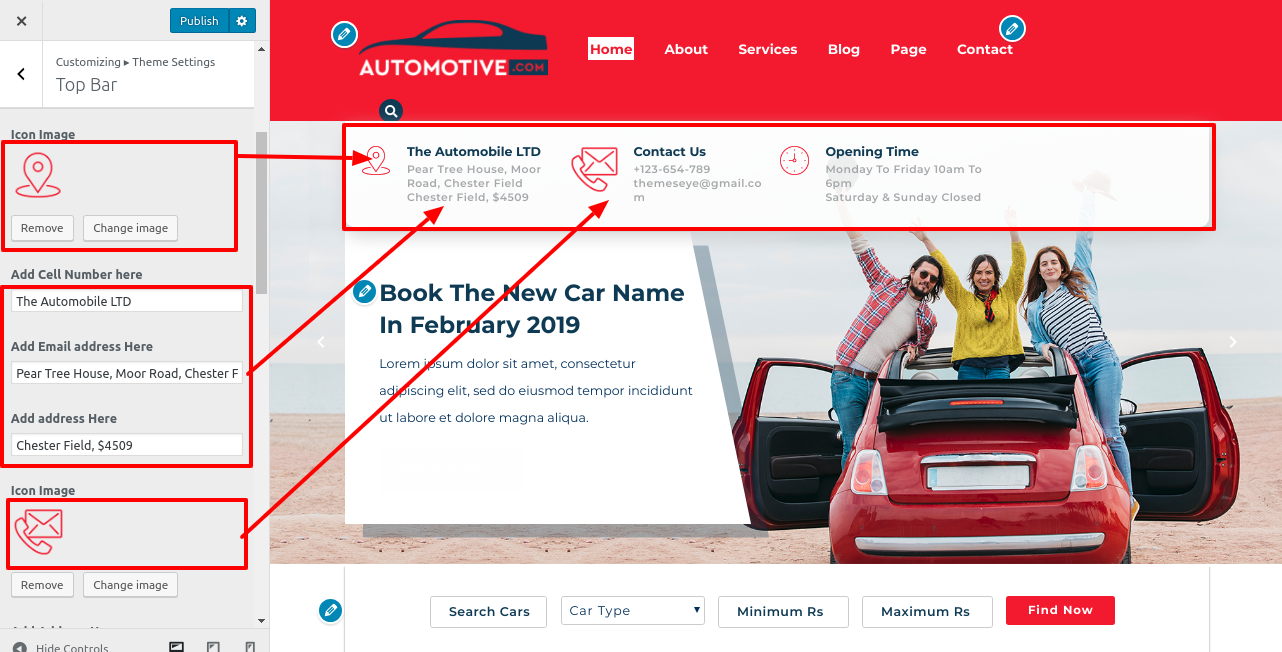Image resolution: width=1282 pixels, height=652 pixels.
Task: Click the customizer panel scrollbar down arrow
Action: click(261, 620)
